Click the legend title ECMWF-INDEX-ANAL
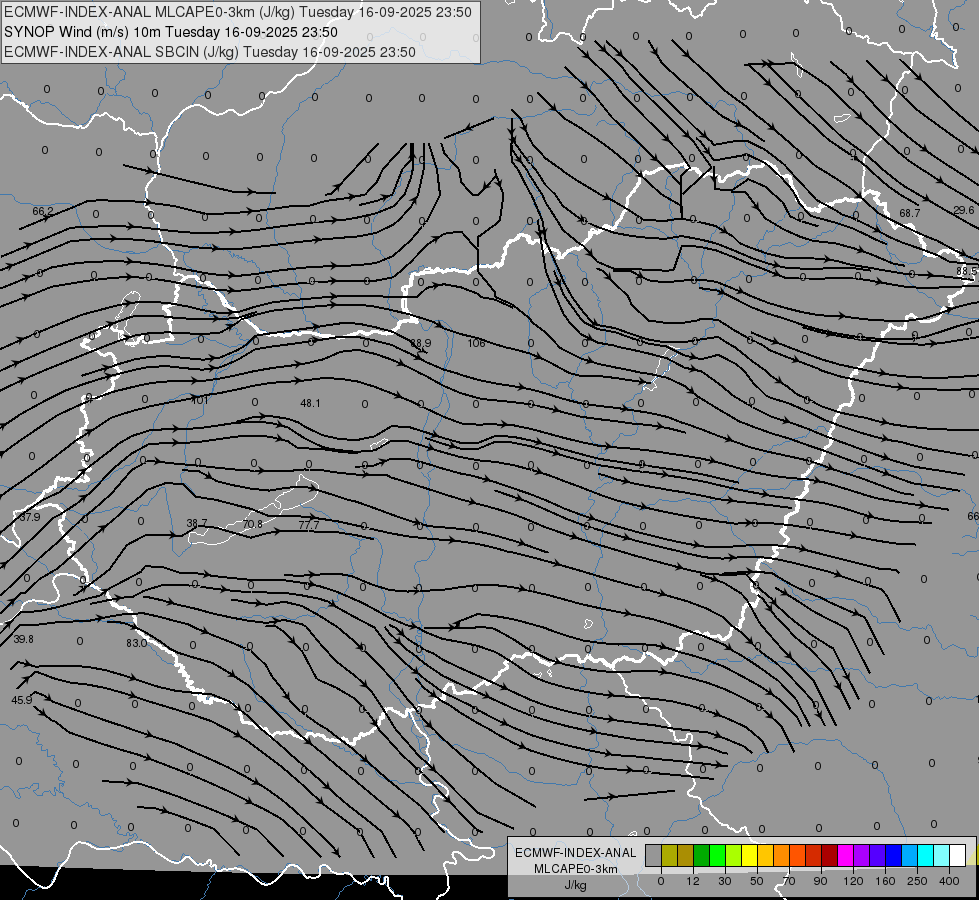This screenshot has height=900, width=979. coord(575,853)
